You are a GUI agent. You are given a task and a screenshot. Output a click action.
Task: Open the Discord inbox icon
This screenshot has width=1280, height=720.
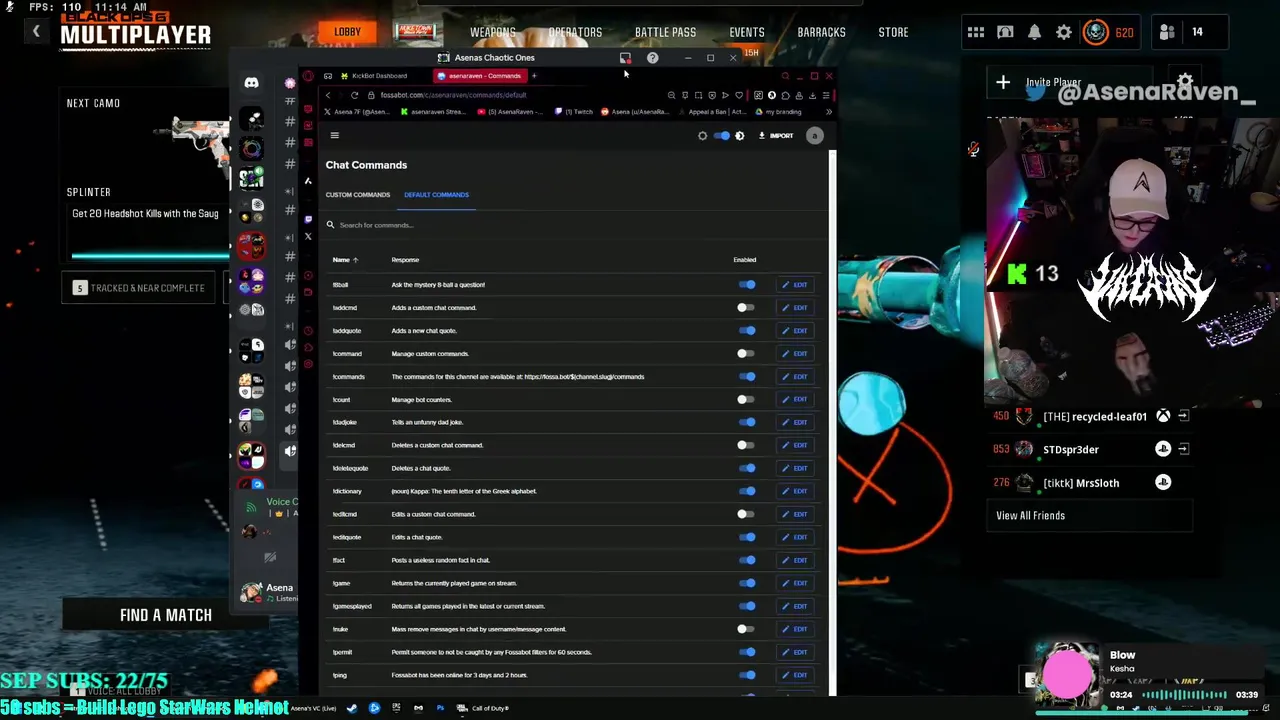[625, 58]
